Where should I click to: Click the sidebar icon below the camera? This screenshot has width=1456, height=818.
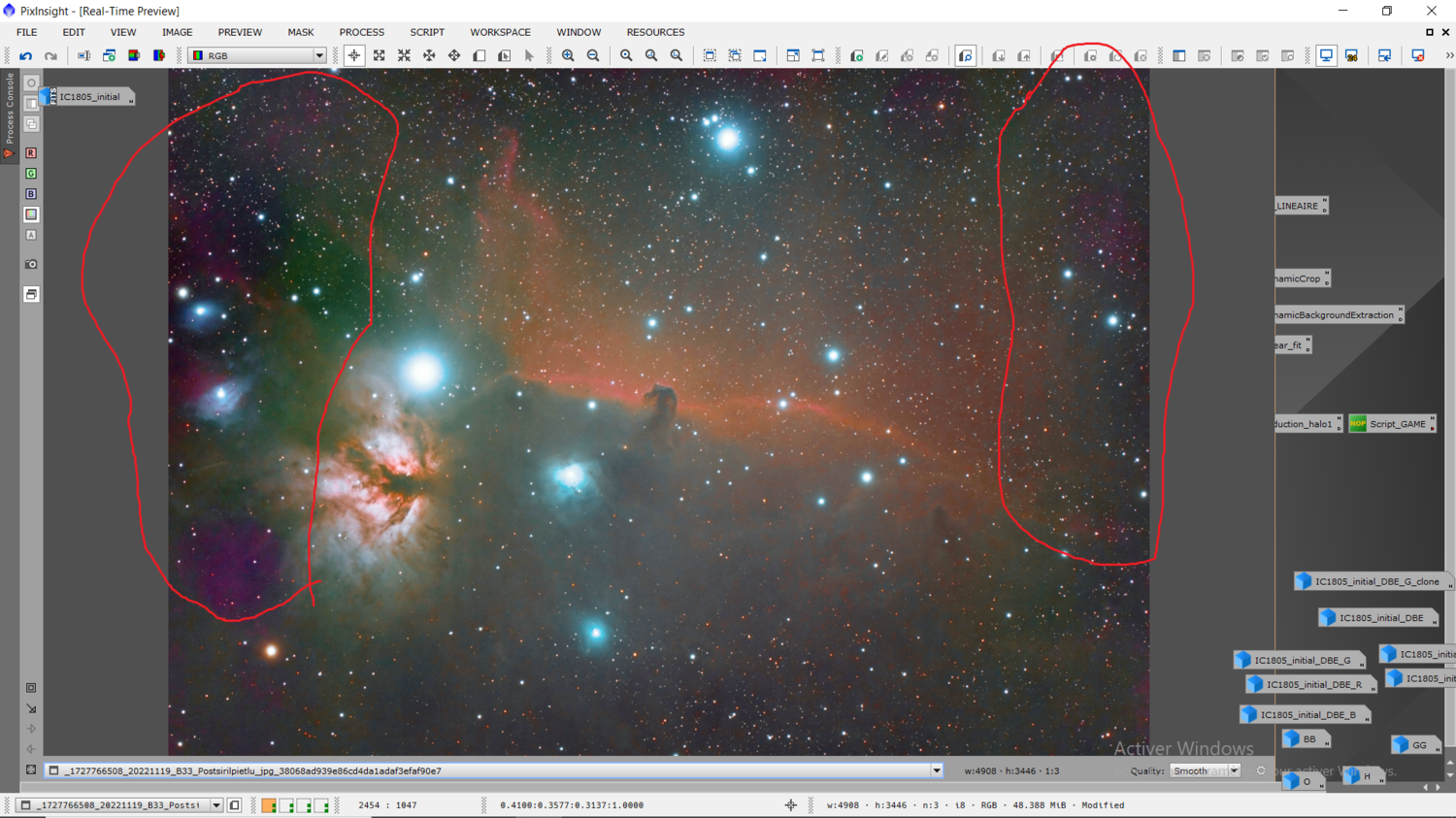[x=31, y=294]
